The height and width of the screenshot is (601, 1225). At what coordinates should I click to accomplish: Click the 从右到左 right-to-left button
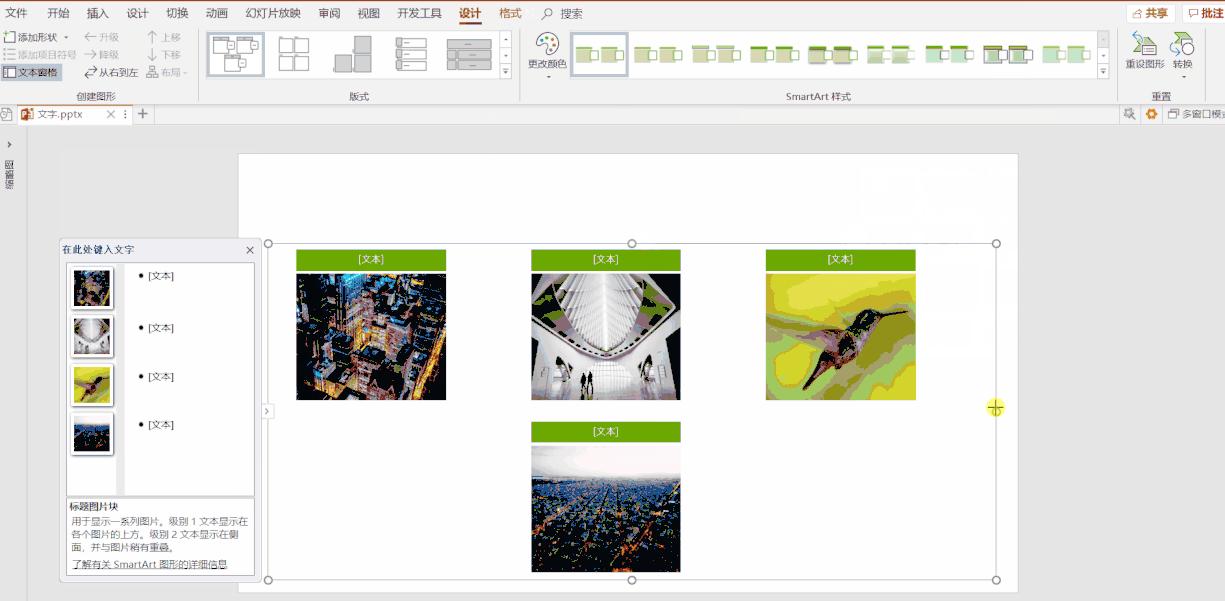coord(110,72)
